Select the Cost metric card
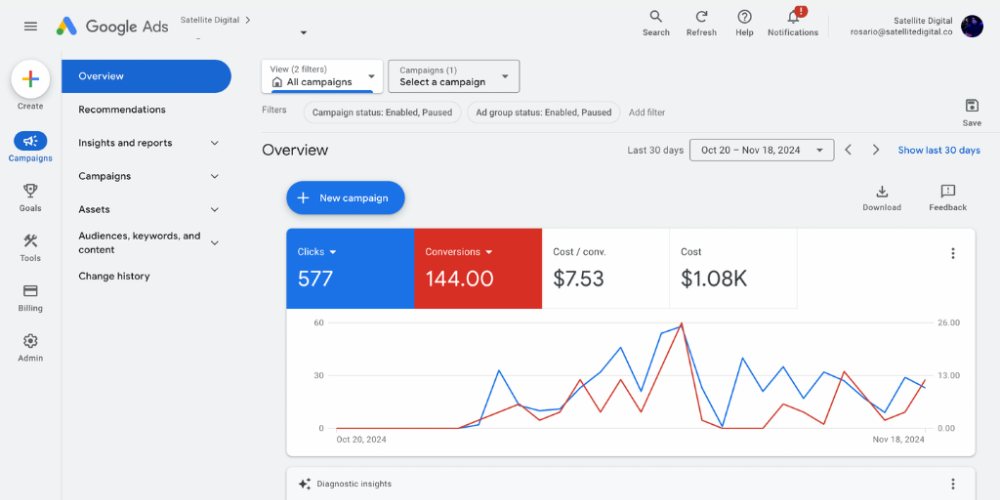 (x=733, y=268)
